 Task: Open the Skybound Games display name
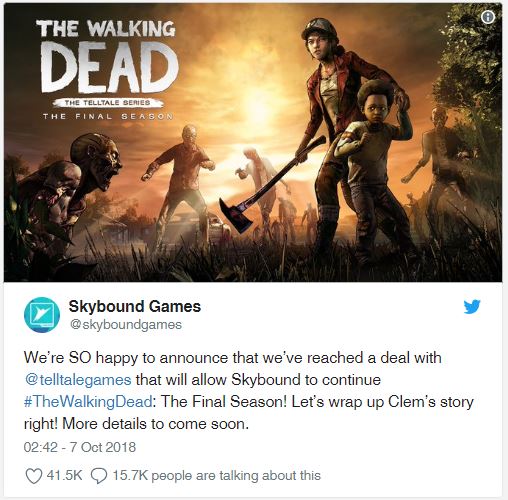(135, 306)
